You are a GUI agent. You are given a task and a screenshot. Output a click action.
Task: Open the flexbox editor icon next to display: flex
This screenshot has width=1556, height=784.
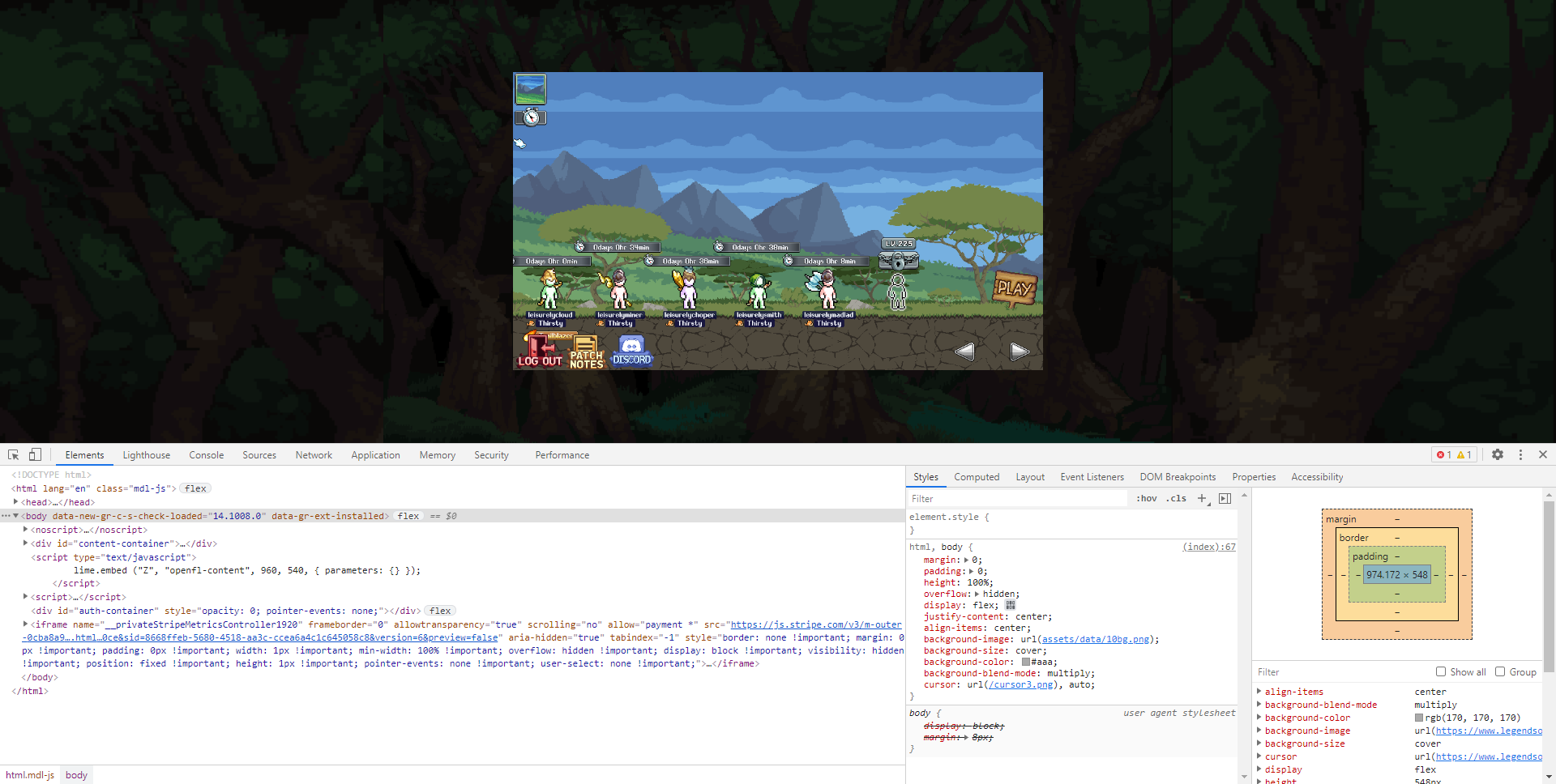[x=1011, y=605]
